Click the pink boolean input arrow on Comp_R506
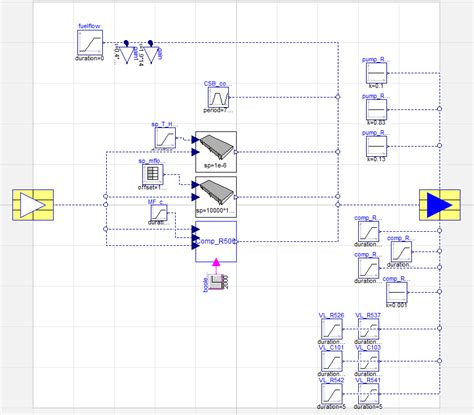The height and width of the screenshot is (415, 474). (x=216, y=262)
